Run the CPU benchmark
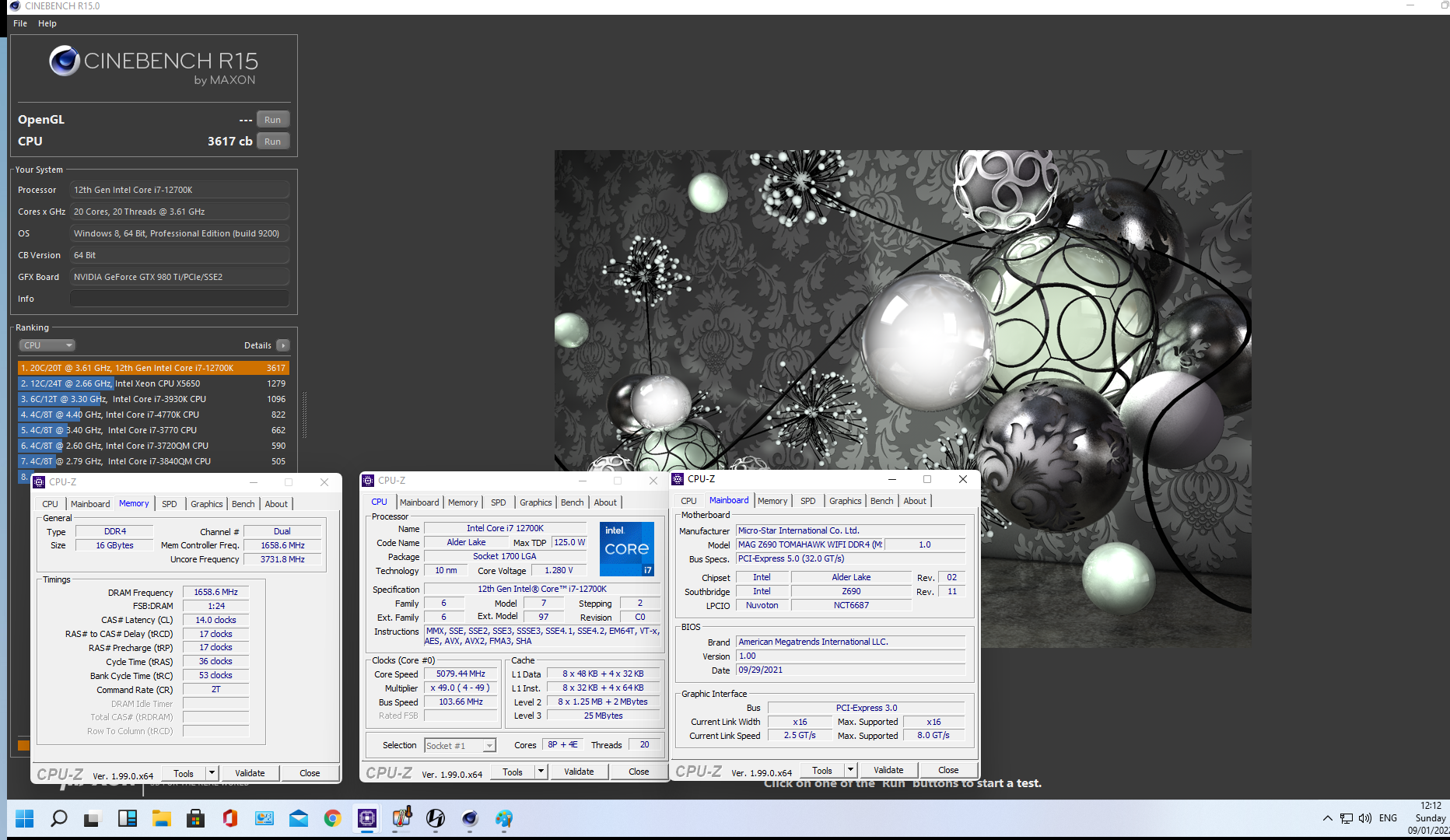 coord(272,142)
